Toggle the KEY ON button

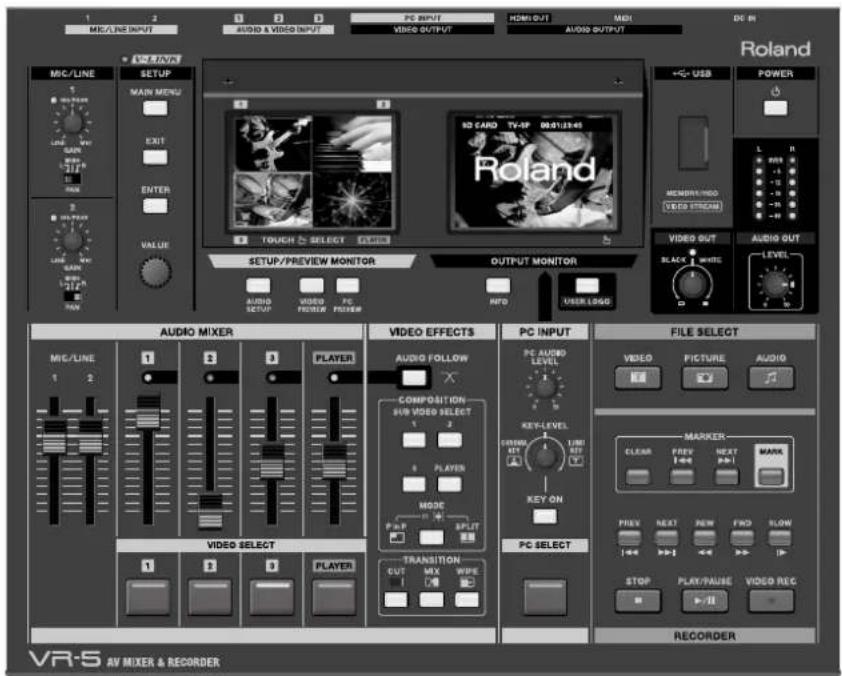(545, 516)
